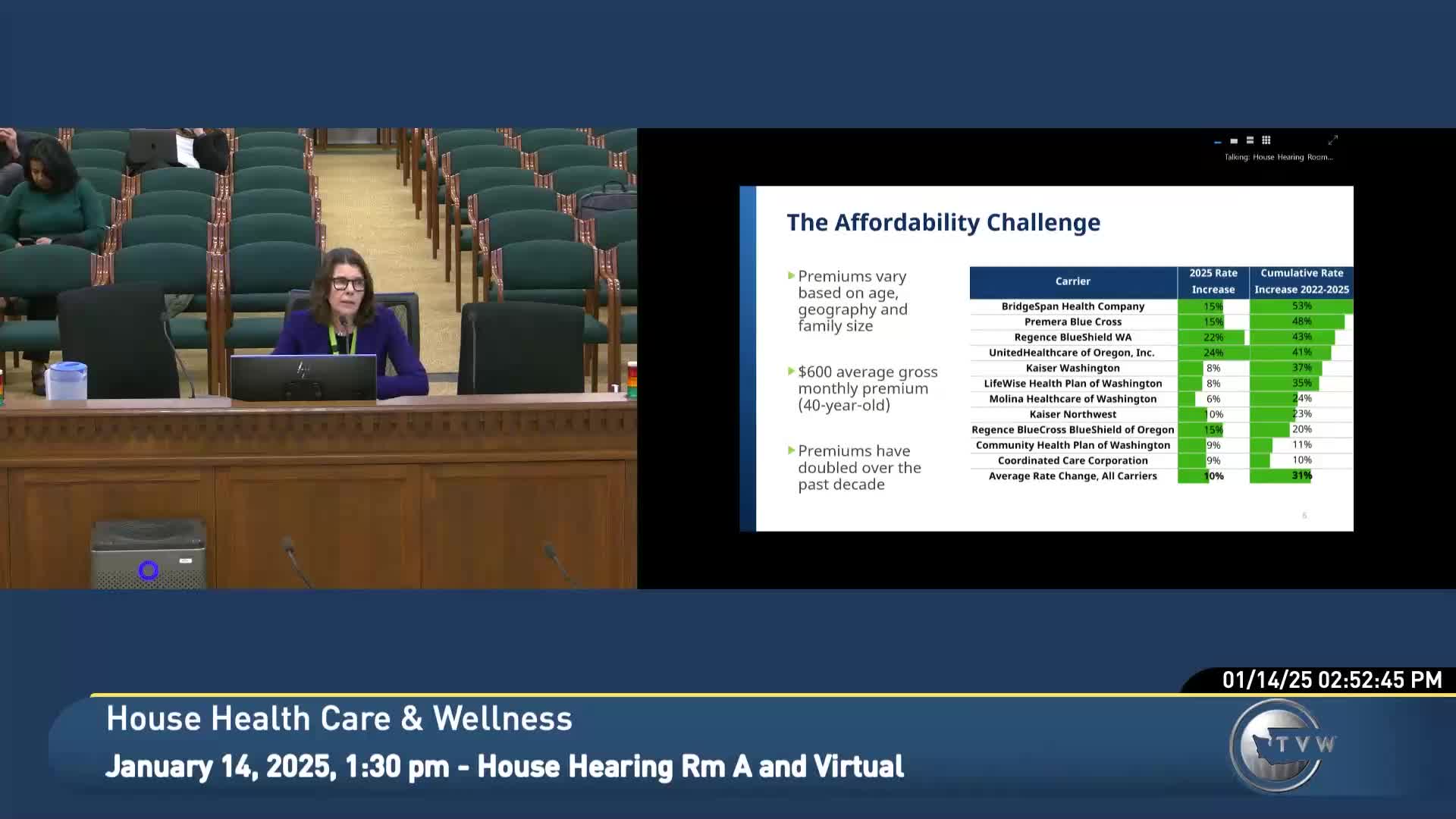The image size is (1456, 819).
Task: Click the 'Cumulative Rate Increase 2022-2025' header
Action: pyautogui.click(x=1301, y=281)
